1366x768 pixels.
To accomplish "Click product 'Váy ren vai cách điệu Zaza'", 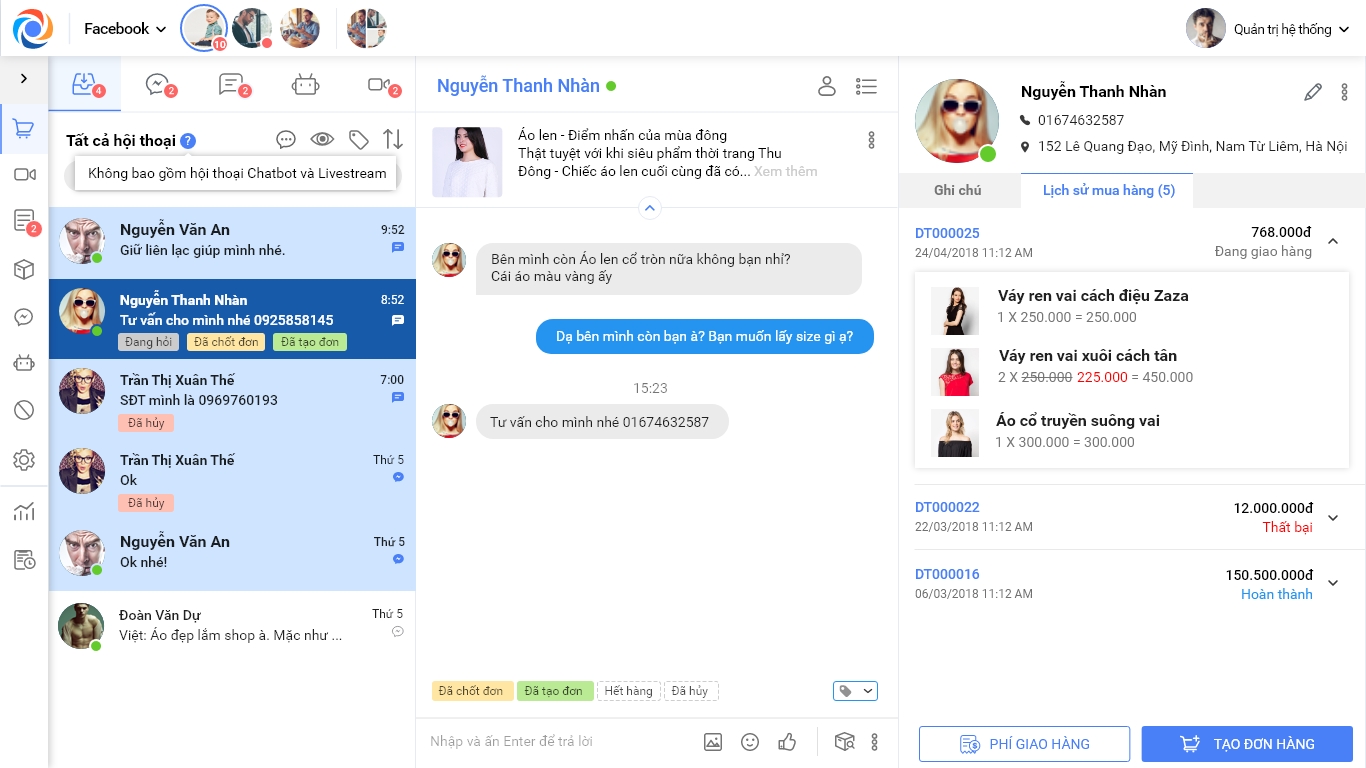I will tap(1093, 296).
